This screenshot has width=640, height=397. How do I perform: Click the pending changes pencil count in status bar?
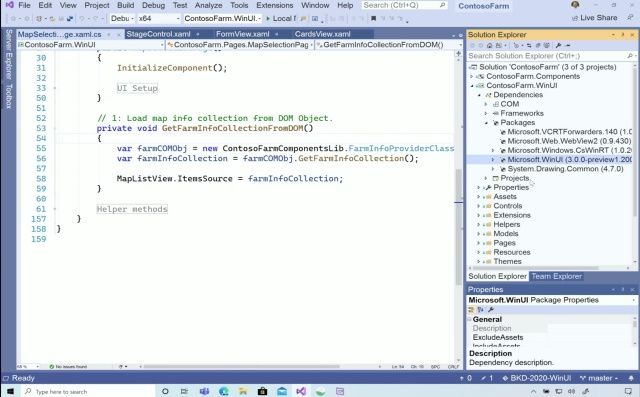coord(487,378)
